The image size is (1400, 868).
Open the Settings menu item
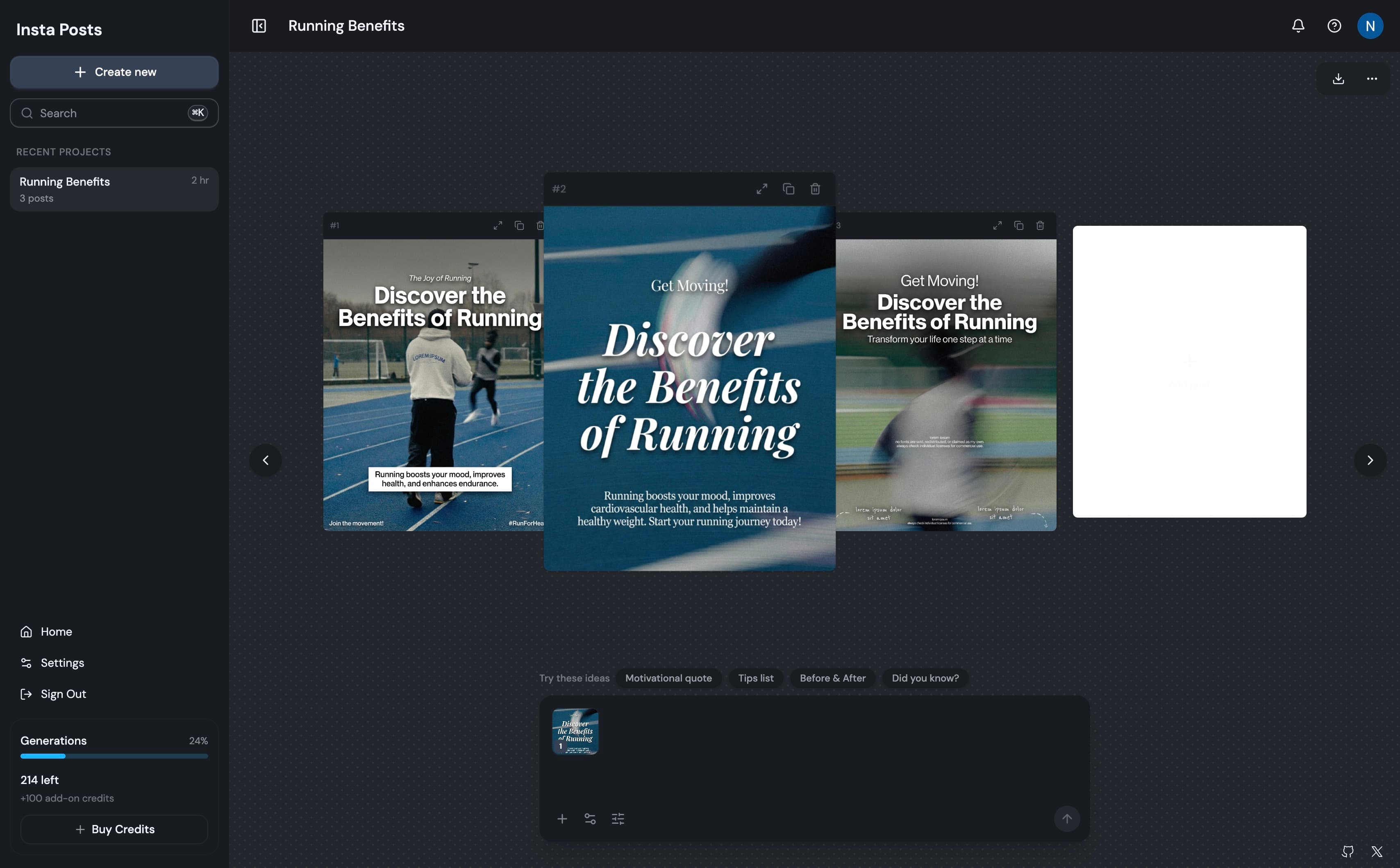coord(62,663)
